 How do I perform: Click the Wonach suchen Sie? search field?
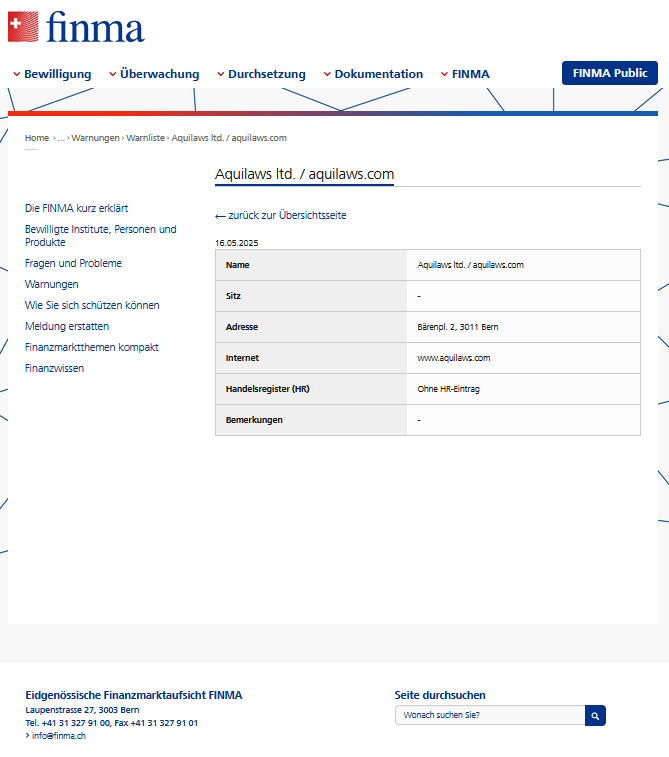pos(490,715)
